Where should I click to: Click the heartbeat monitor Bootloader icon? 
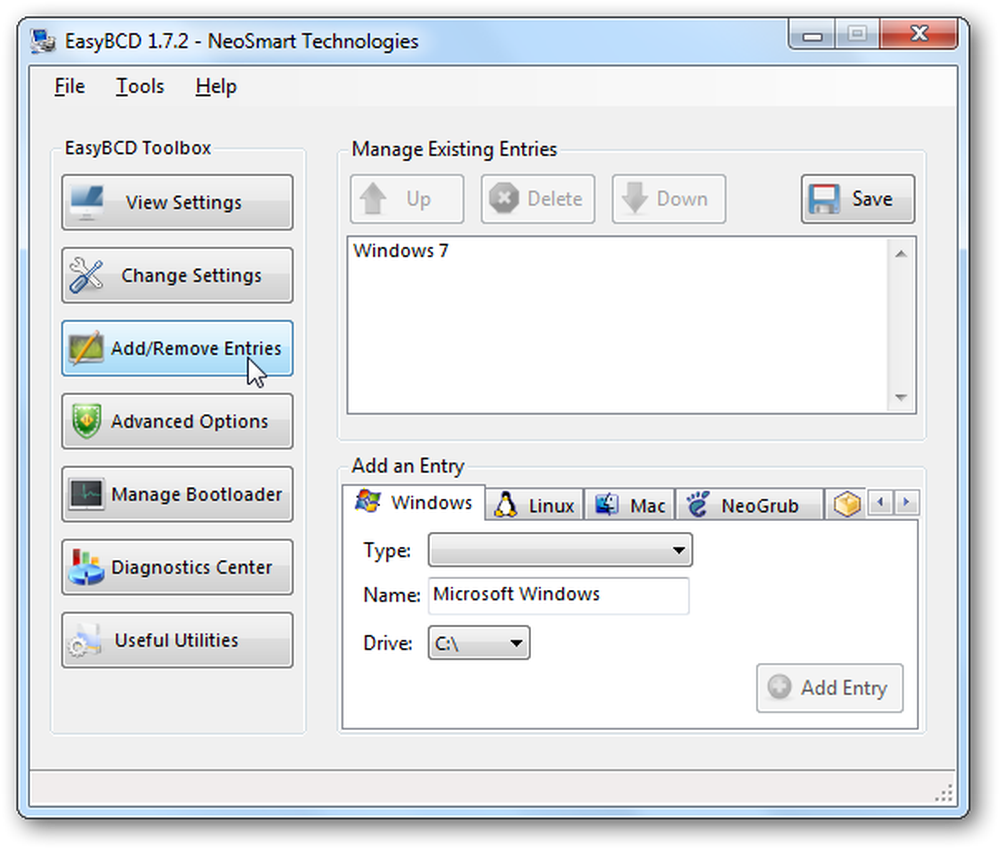coord(86,494)
